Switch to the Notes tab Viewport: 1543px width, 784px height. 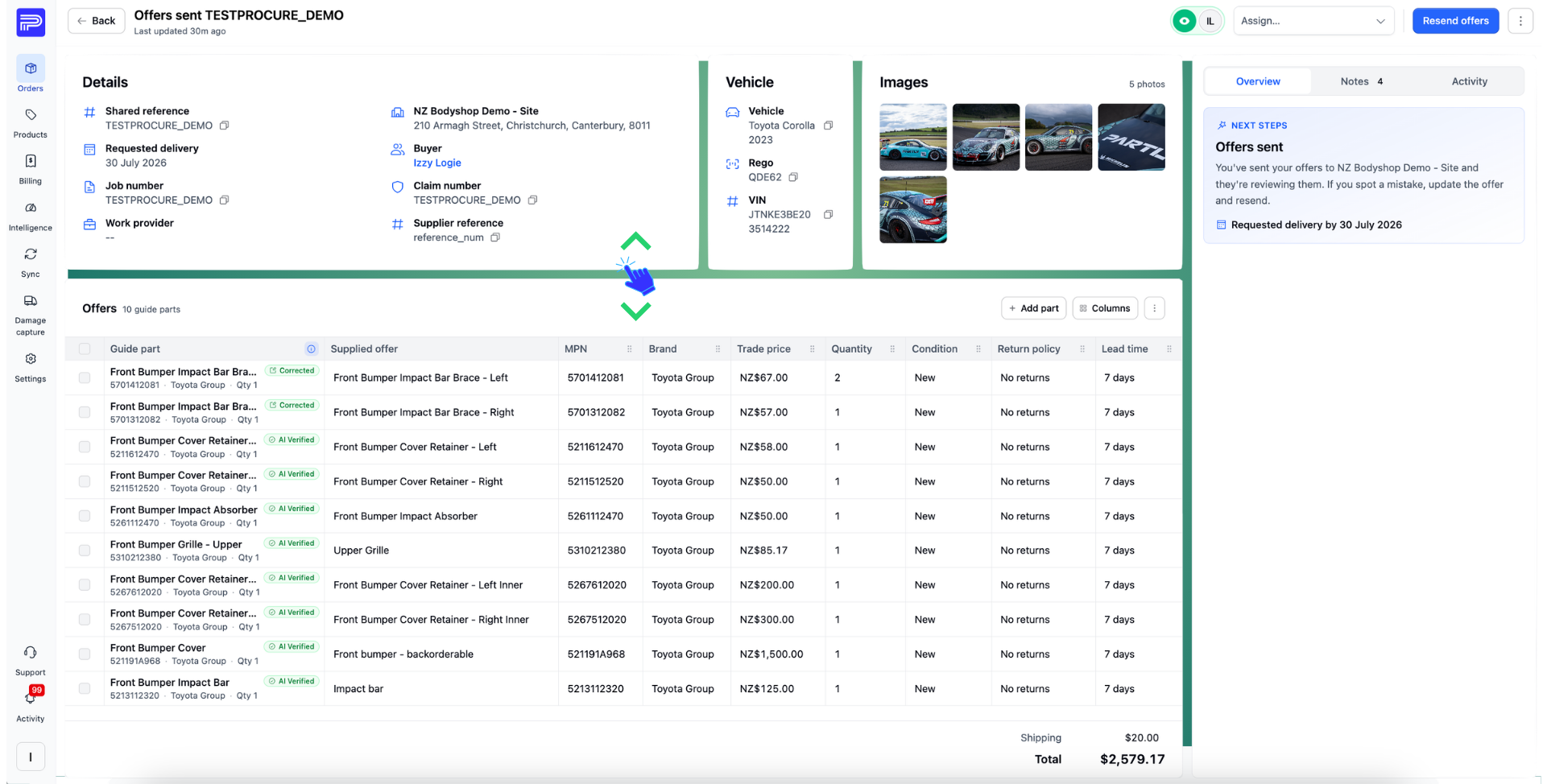[1362, 81]
